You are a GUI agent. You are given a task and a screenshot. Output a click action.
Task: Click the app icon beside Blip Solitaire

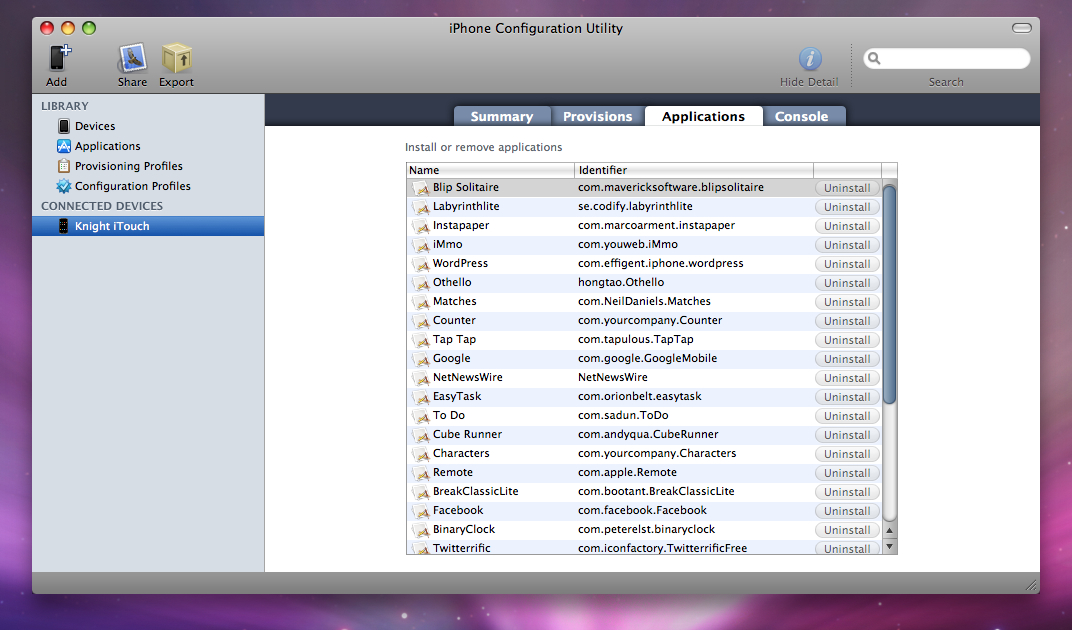click(x=420, y=187)
